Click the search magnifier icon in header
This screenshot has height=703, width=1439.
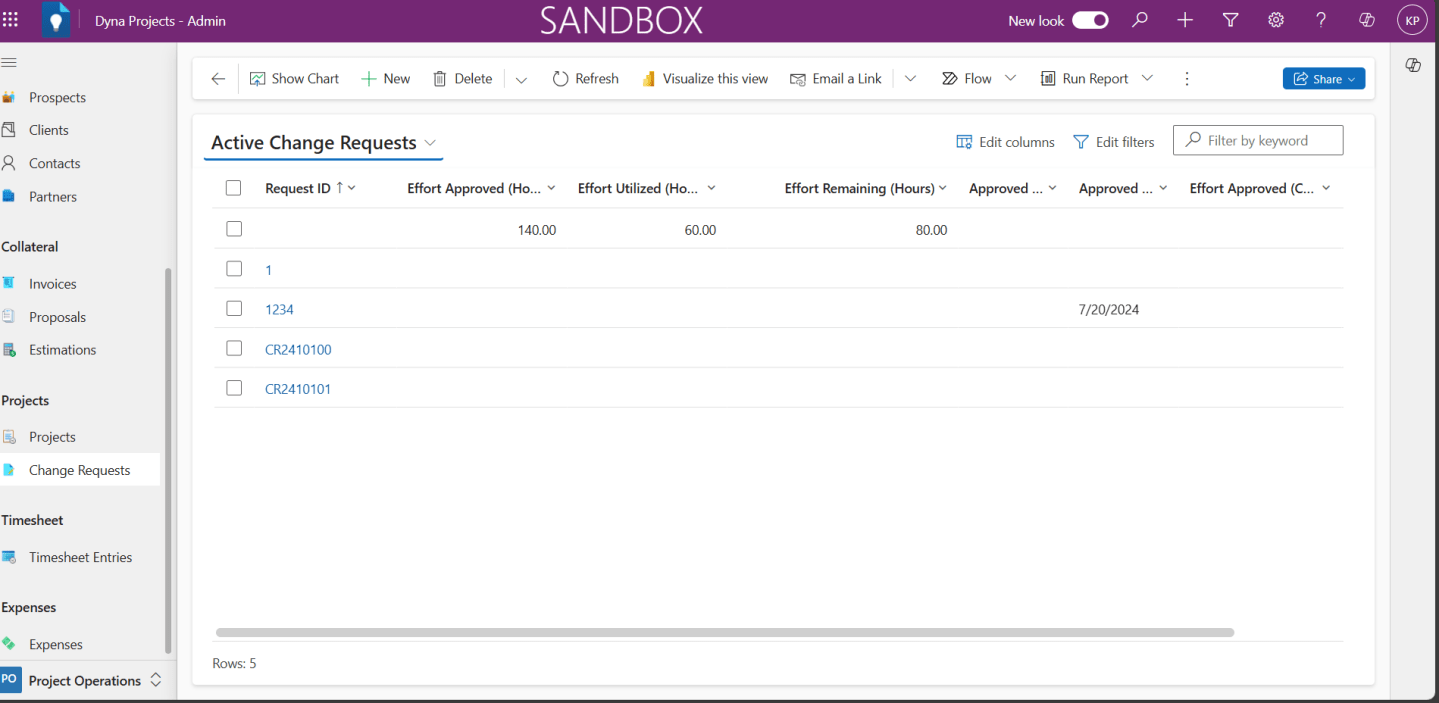tap(1139, 20)
